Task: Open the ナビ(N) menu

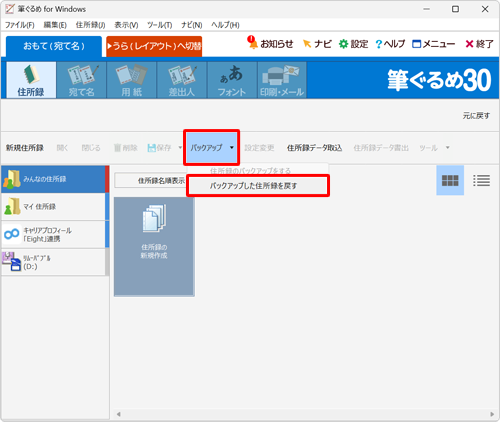Action: (x=192, y=25)
